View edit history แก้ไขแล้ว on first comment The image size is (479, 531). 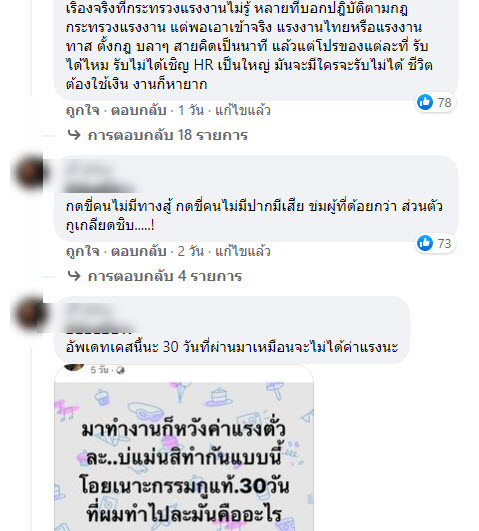point(243,111)
